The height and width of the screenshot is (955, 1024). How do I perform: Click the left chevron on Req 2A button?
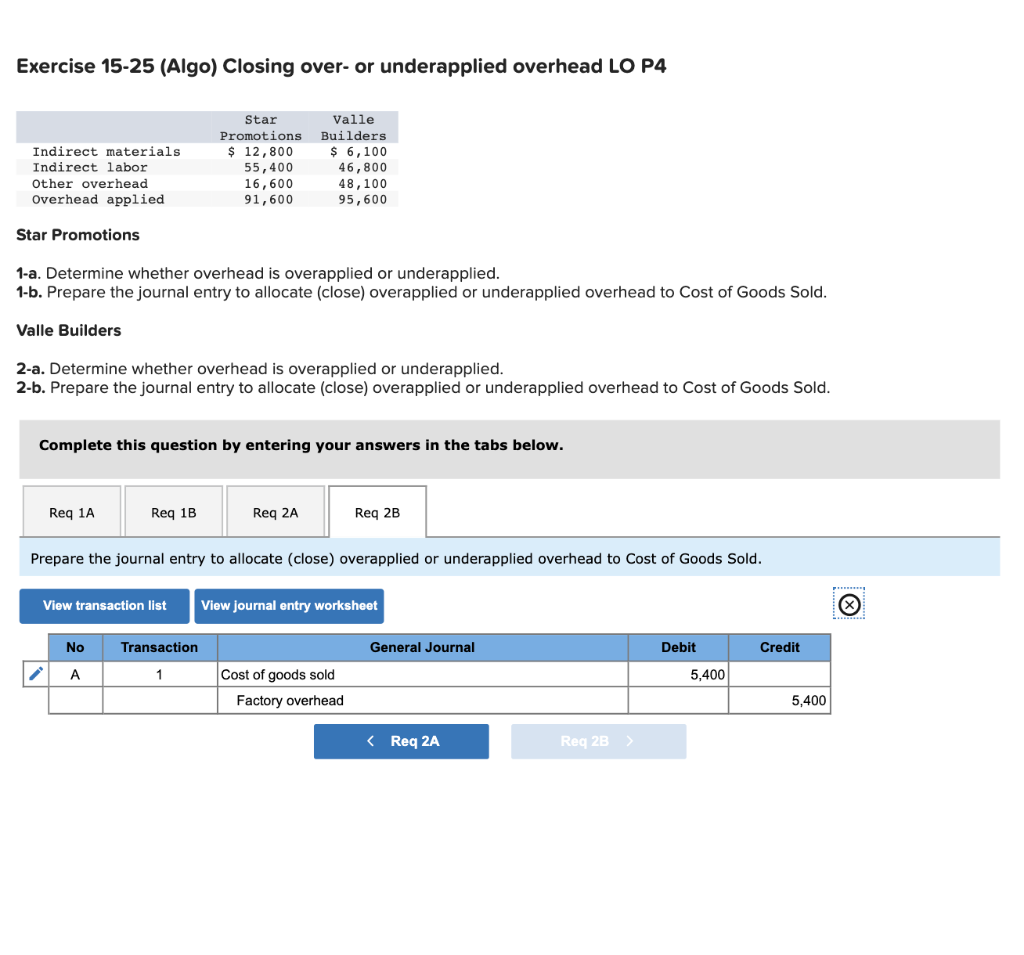point(370,741)
